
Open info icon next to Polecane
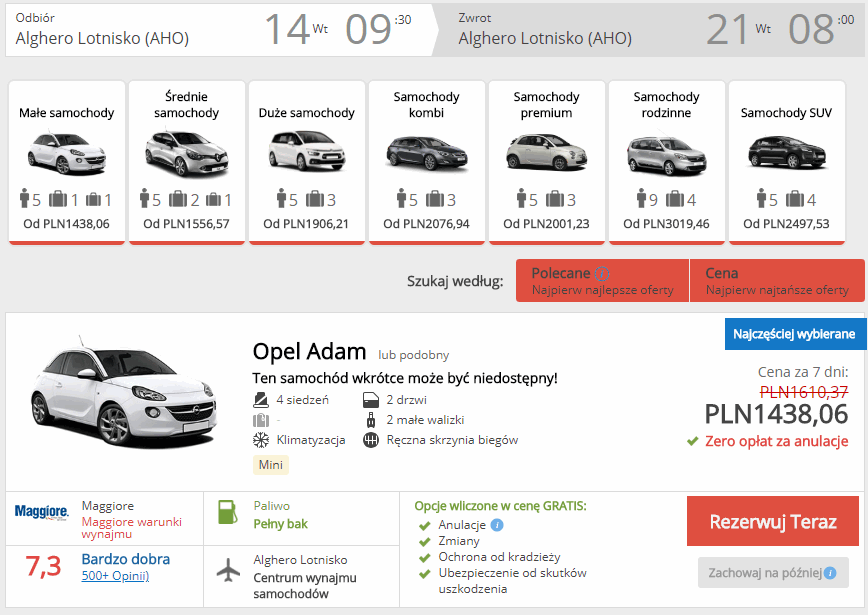(602, 273)
